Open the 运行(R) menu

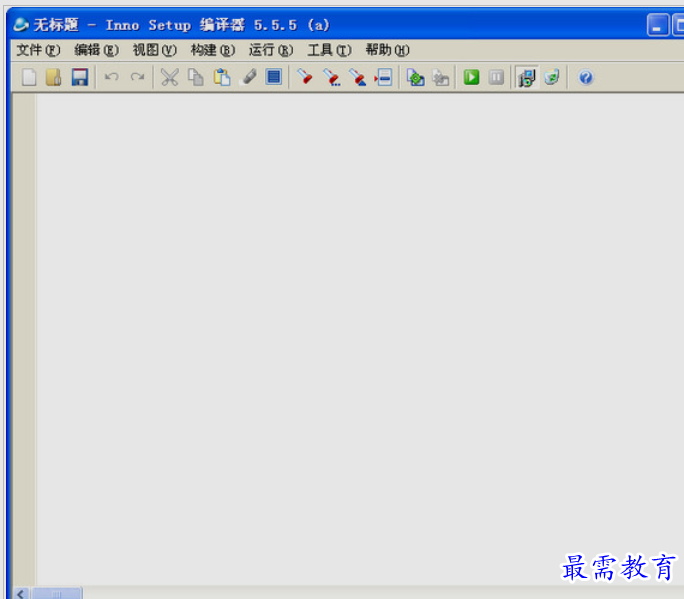tap(271, 50)
